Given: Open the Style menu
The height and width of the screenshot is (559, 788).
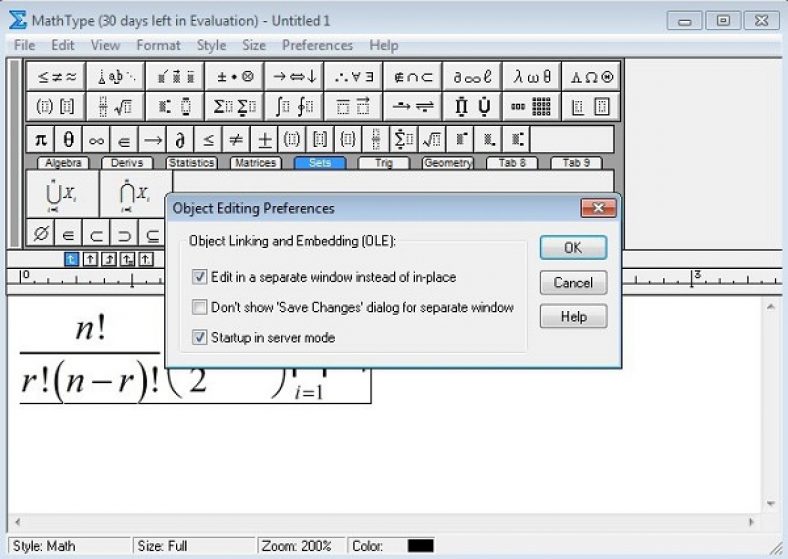Looking at the screenshot, I should point(212,45).
